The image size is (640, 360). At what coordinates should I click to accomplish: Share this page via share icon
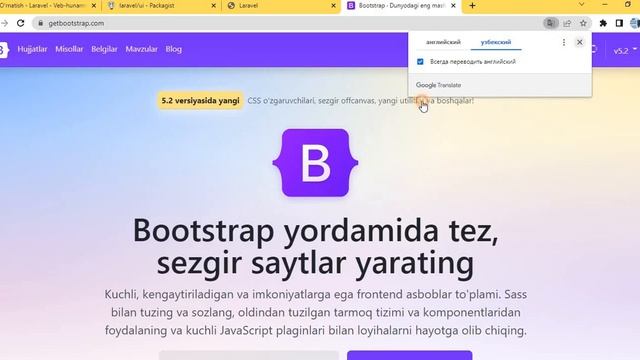point(567,23)
